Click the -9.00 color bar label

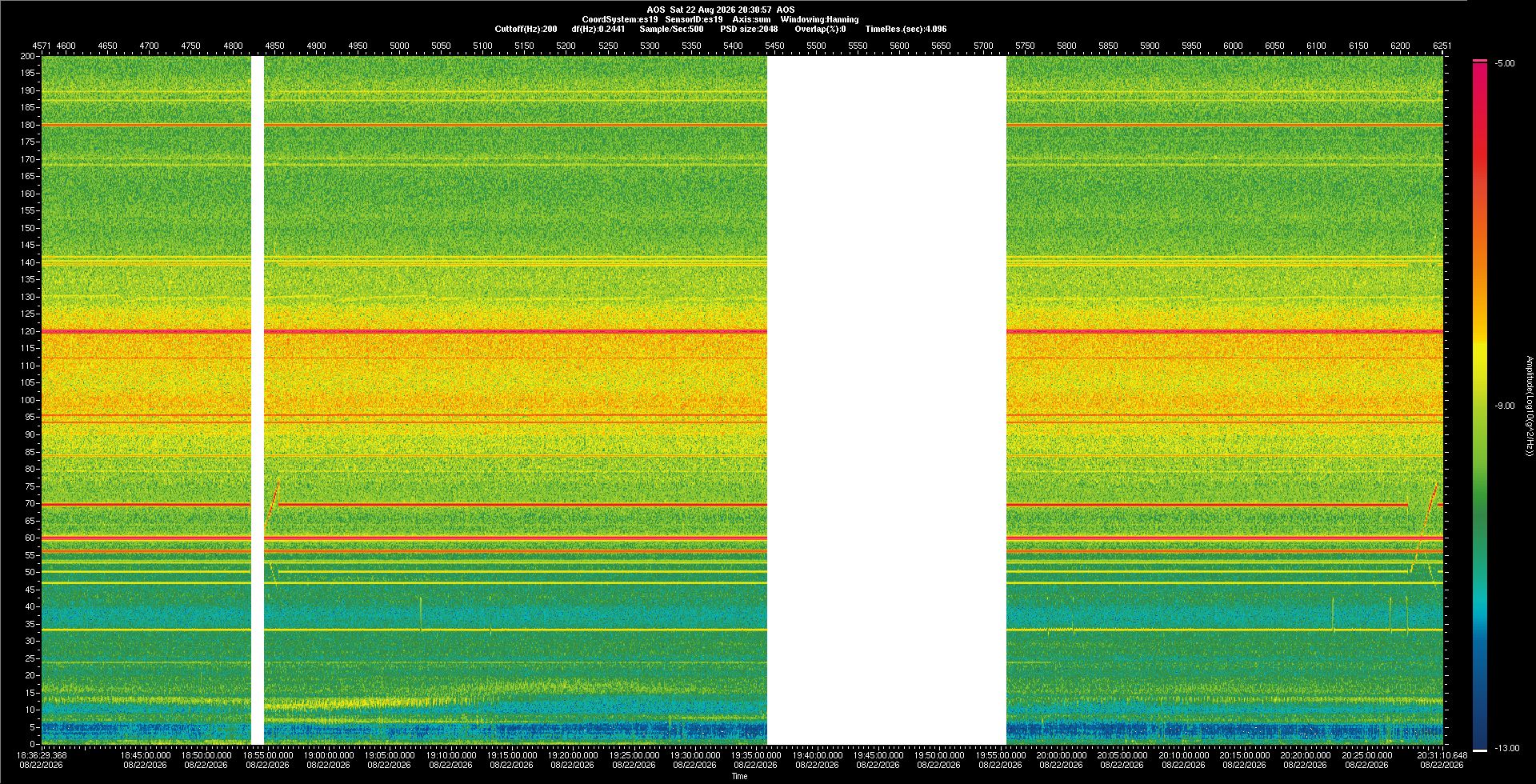(x=1505, y=406)
